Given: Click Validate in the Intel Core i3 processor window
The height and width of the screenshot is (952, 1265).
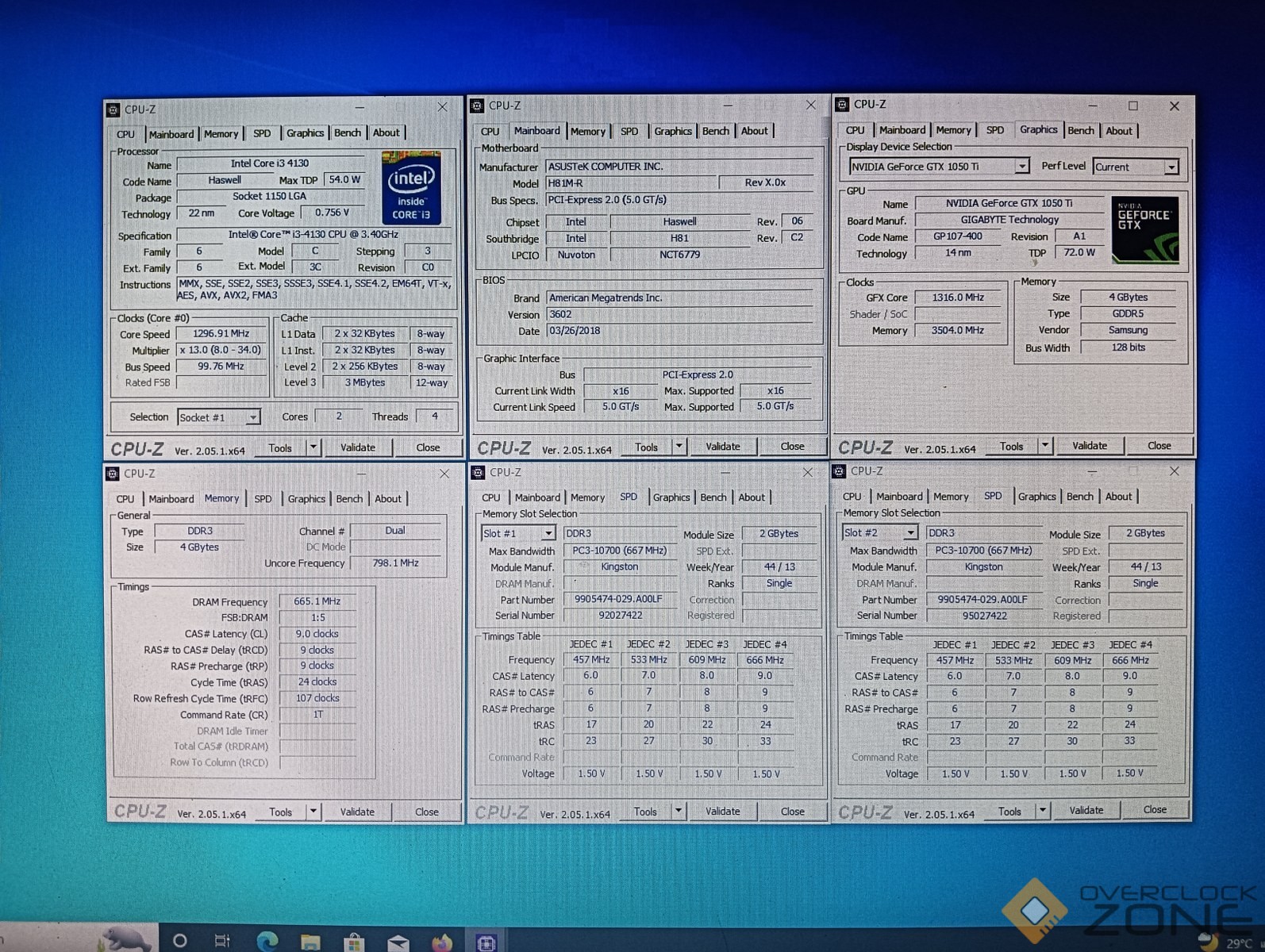Looking at the screenshot, I should (x=358, y=447).
